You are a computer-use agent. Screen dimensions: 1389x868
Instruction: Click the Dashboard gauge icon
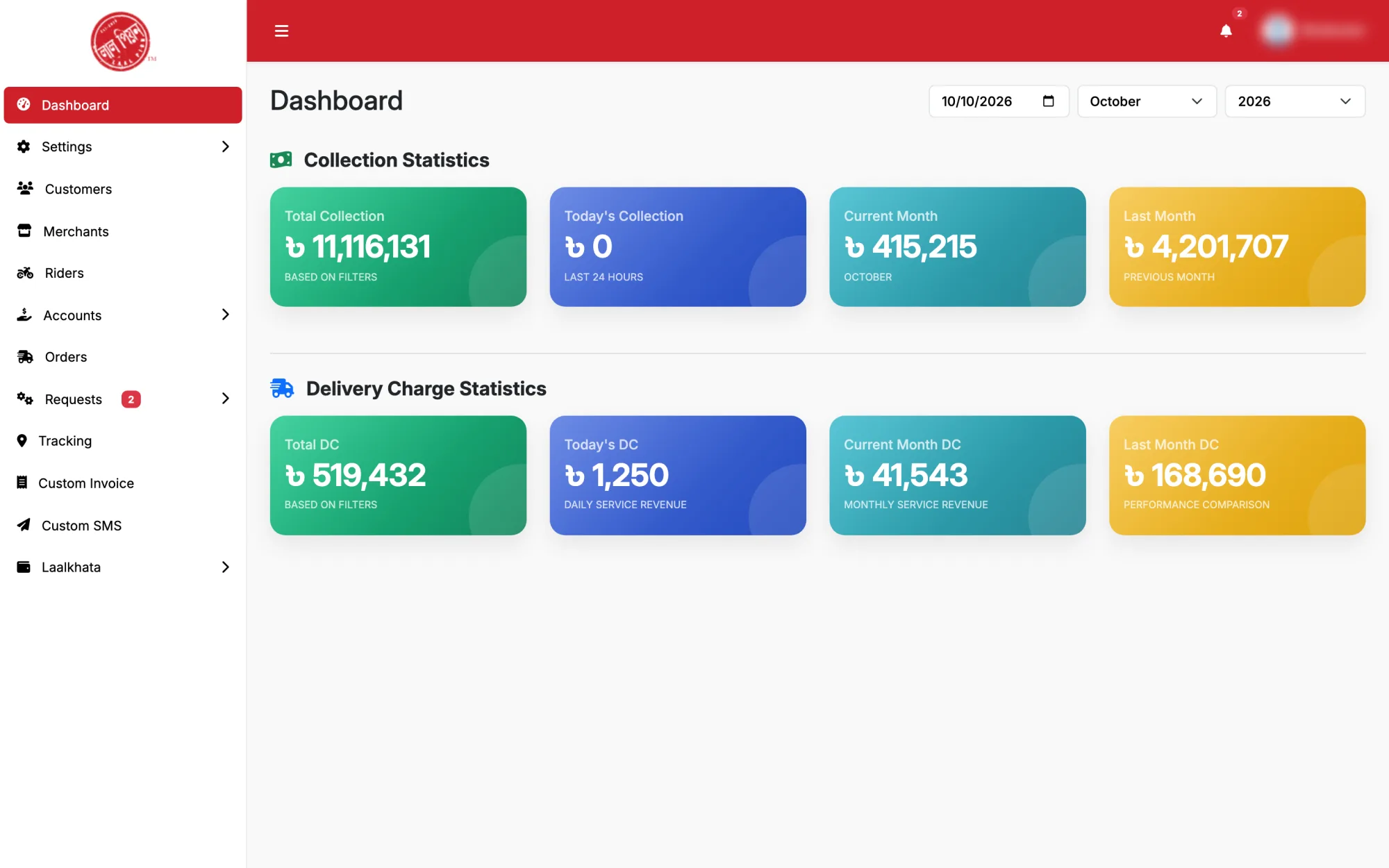click(x=24, y=104)
